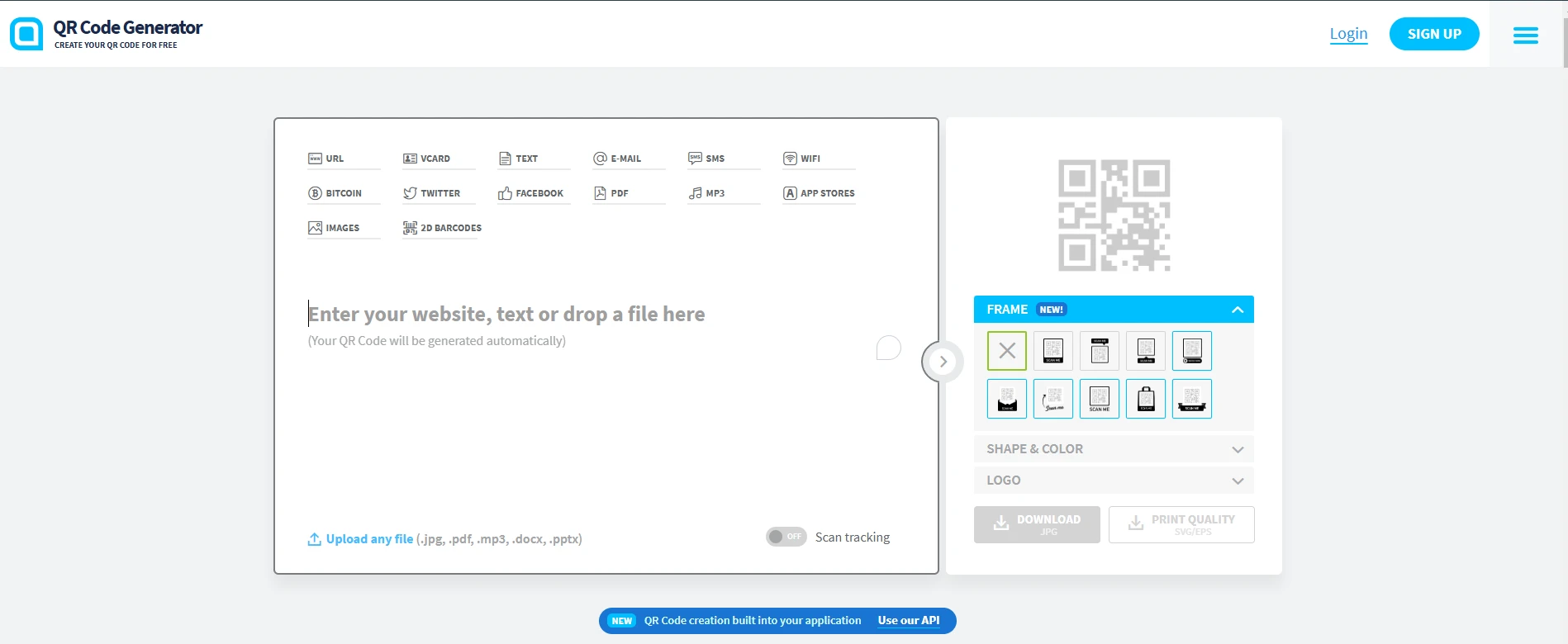Collapse the FRAME section
This screenshot has width=1568, height=644.
1237,310
